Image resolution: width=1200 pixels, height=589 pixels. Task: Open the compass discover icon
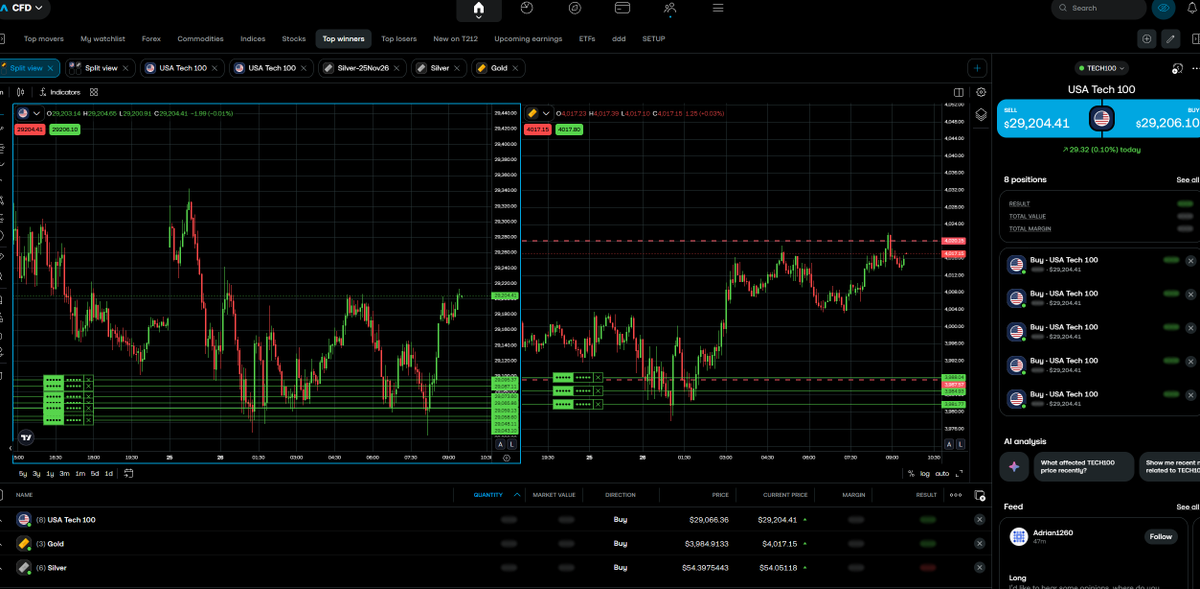pyautogui.click(x=575, y=8)
